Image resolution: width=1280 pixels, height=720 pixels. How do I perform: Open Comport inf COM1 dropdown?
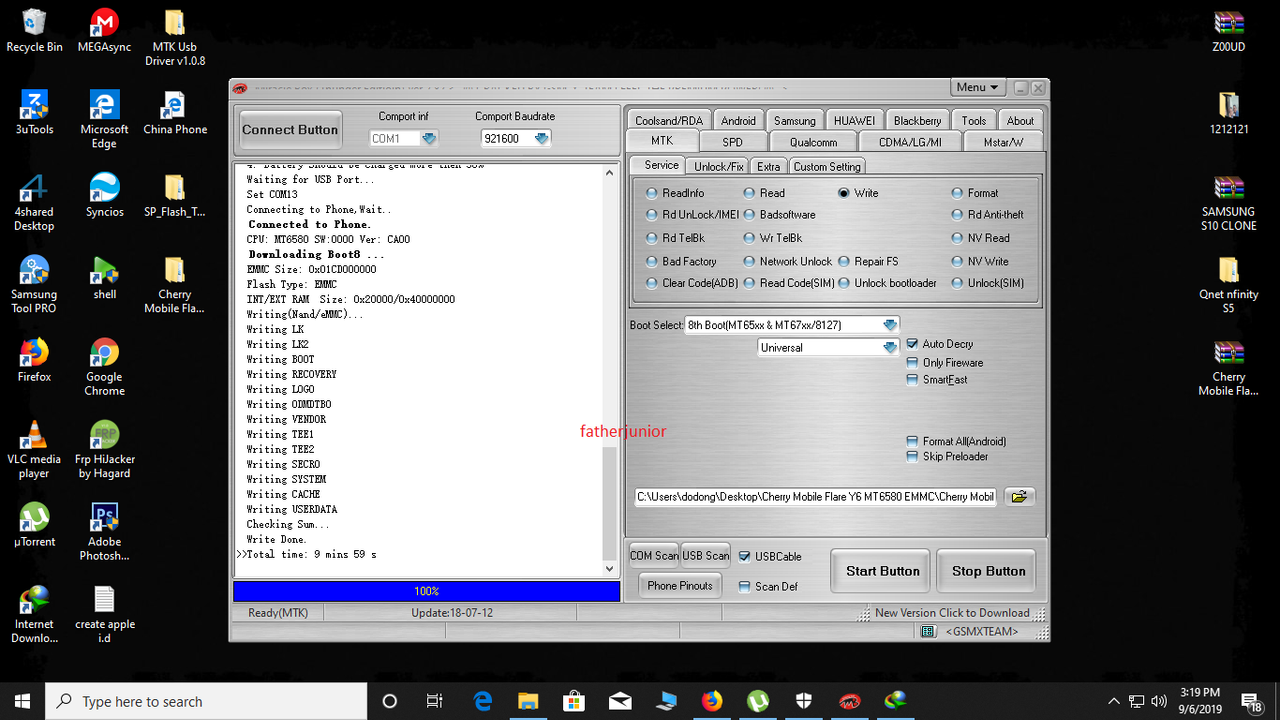(429, 139)
